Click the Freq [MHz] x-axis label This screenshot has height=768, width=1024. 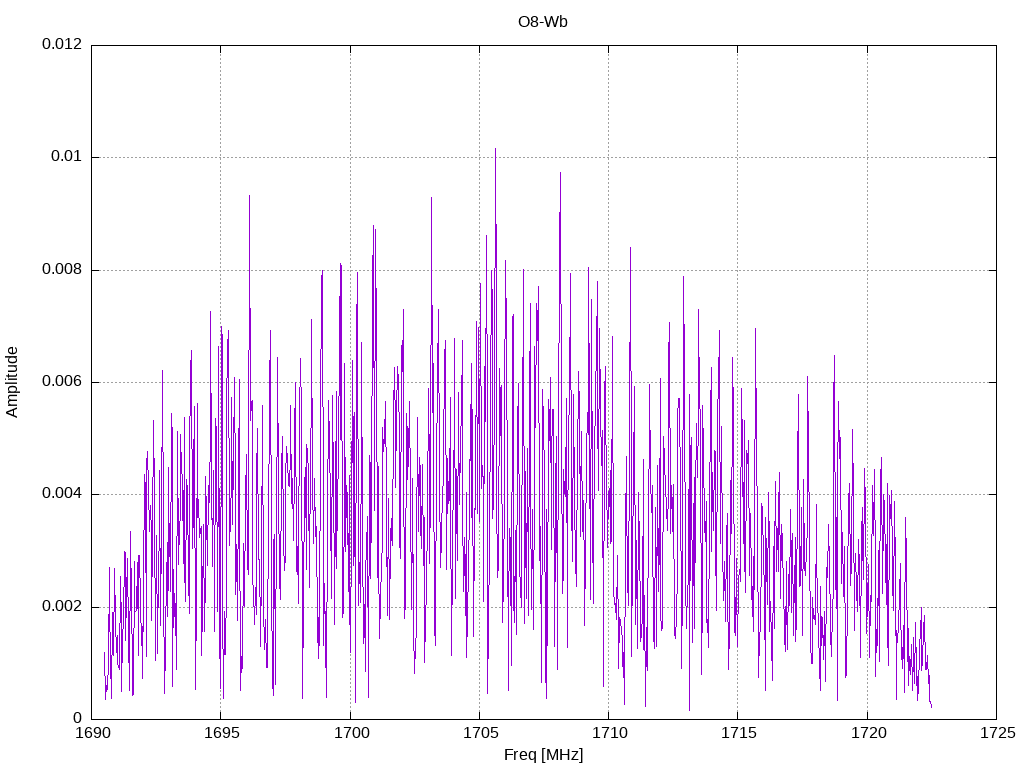point(543,755)
